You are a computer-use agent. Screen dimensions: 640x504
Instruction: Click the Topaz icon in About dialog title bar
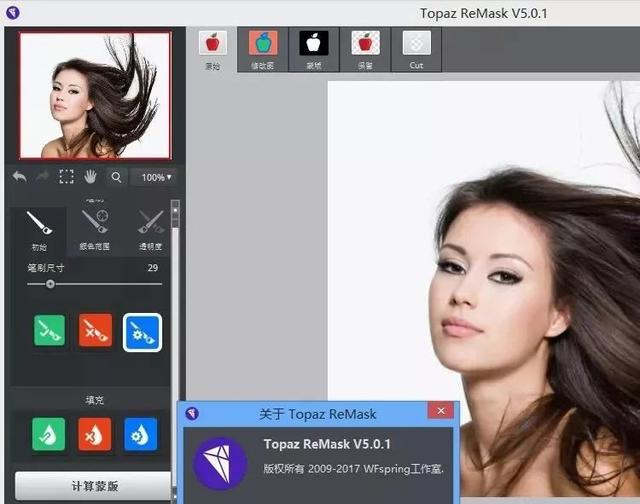pos(192,413)
